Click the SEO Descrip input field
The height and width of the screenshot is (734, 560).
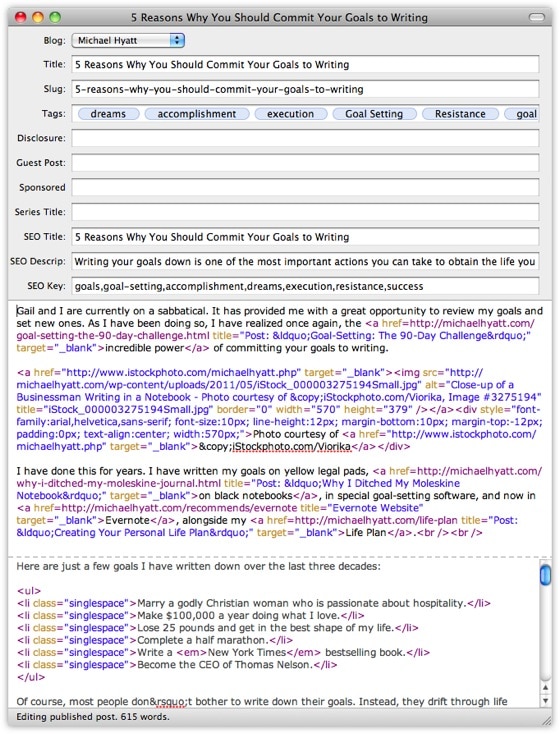(x=305, y=261)
